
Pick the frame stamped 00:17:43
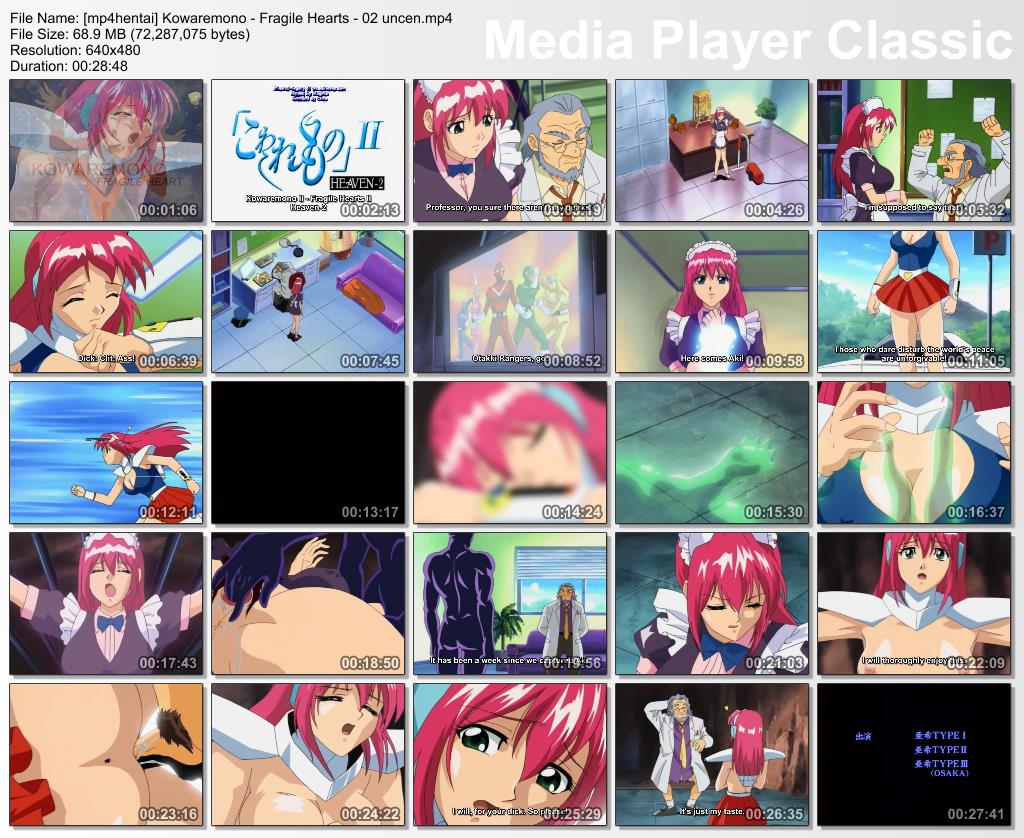tap(106, 604)
